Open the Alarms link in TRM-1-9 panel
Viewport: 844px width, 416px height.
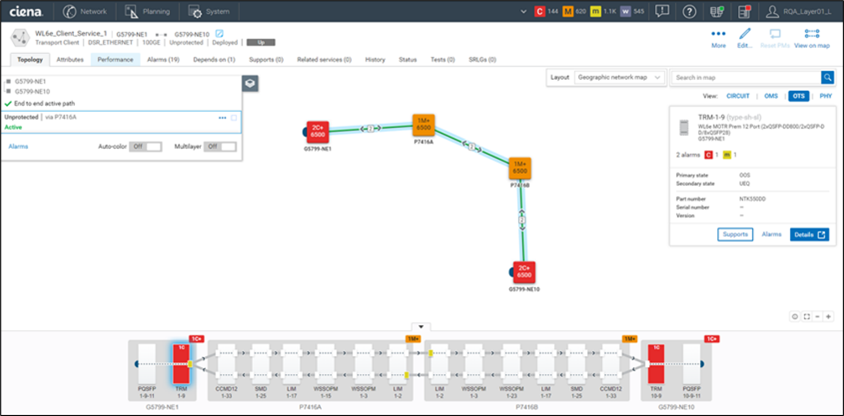(x=771, y=235)
